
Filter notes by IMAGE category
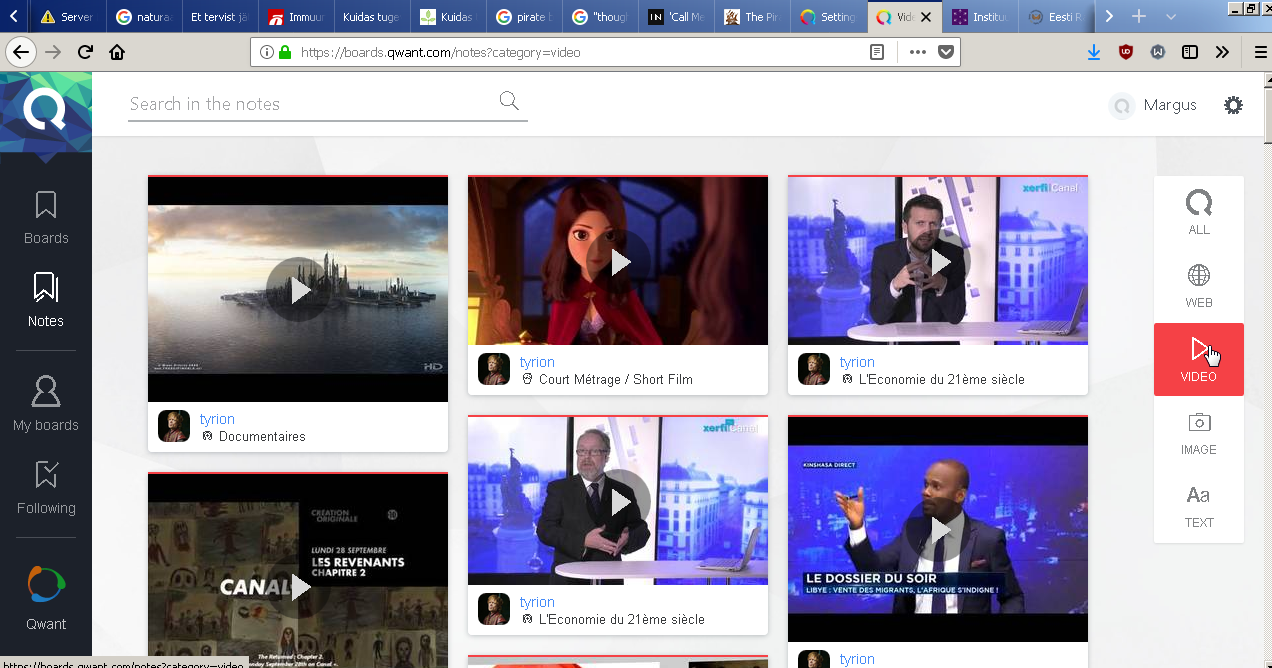(x=1198, y=433)
